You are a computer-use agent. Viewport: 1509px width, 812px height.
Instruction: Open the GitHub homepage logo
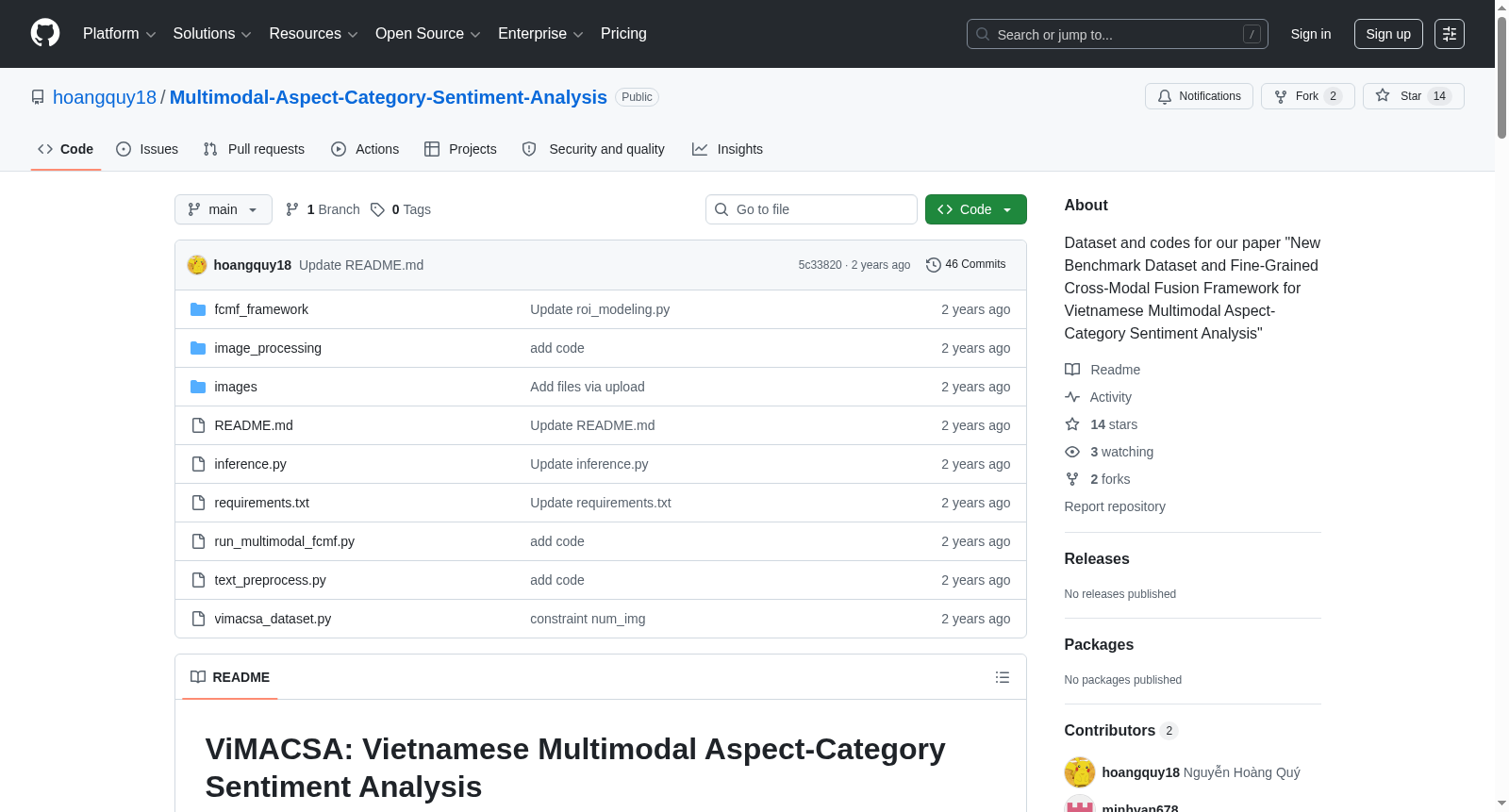click(x=45, y=33)
